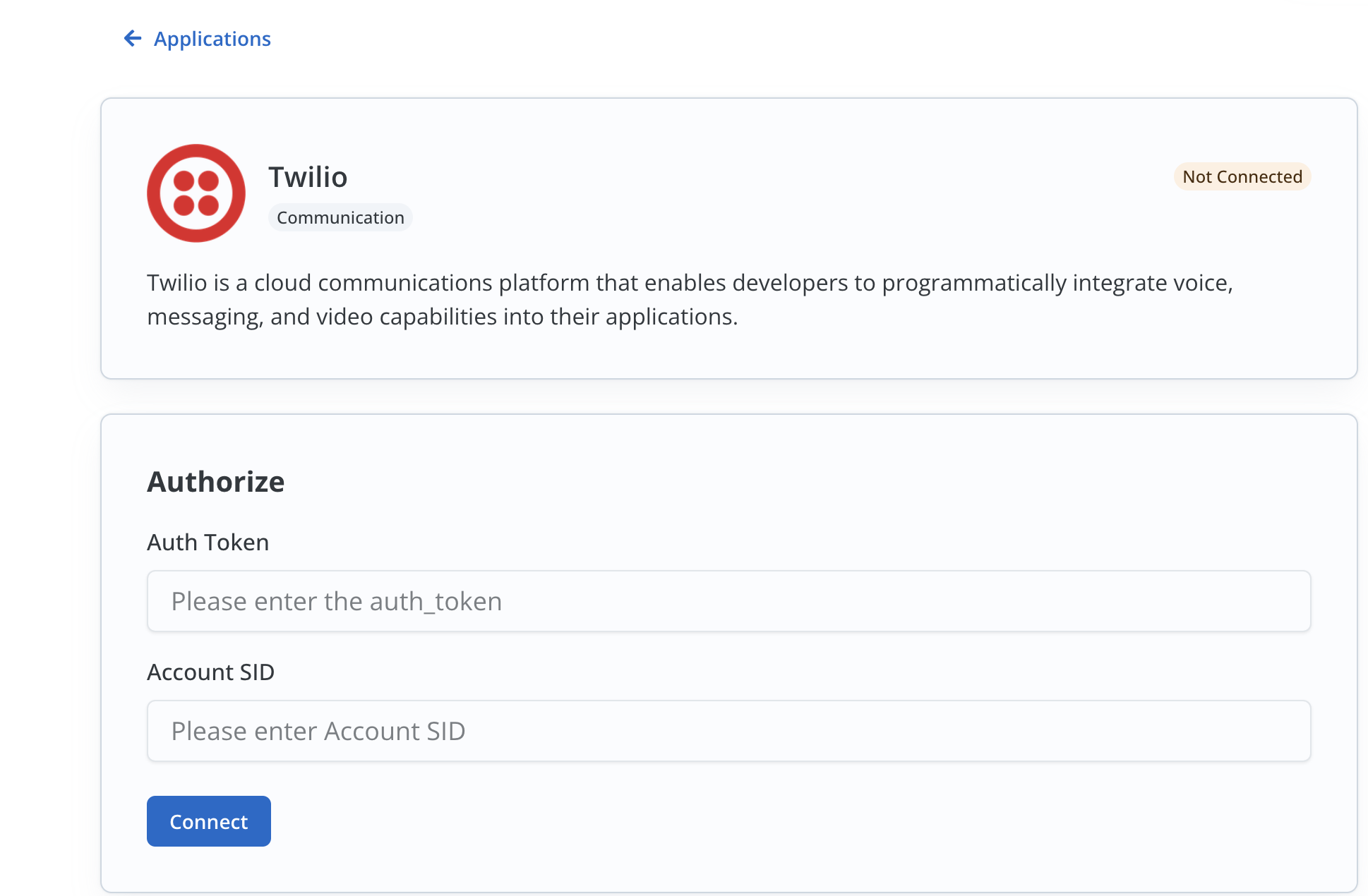This screenshot has height=896, width=1368.
Task: Go back to Applications link
Action: [212, 39]
